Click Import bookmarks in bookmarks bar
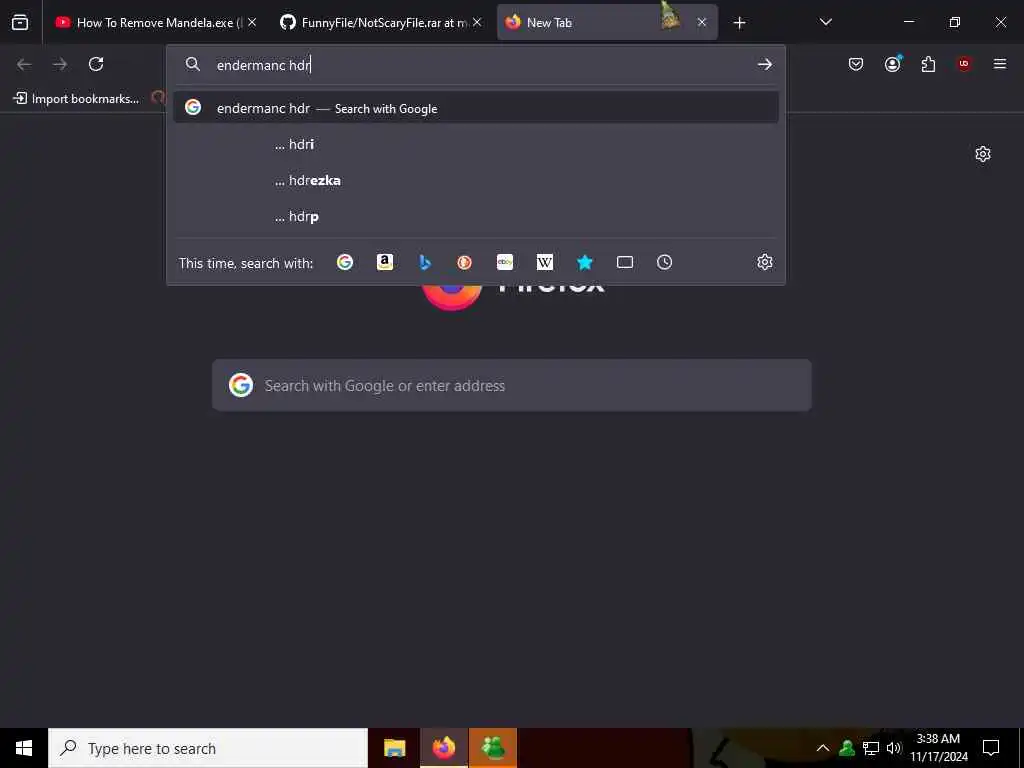 tap(76, 99)
